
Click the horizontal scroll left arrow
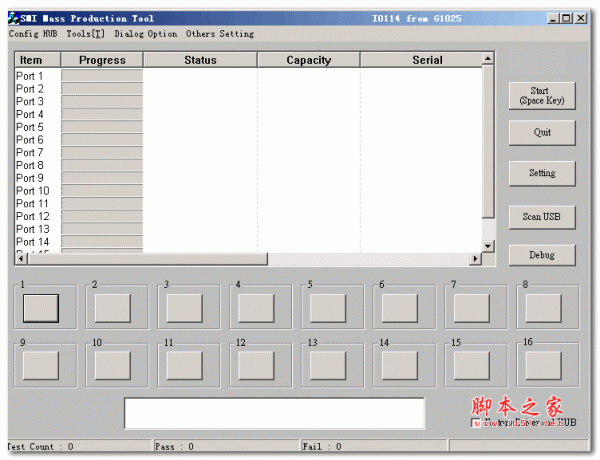(x=21, y=259)
